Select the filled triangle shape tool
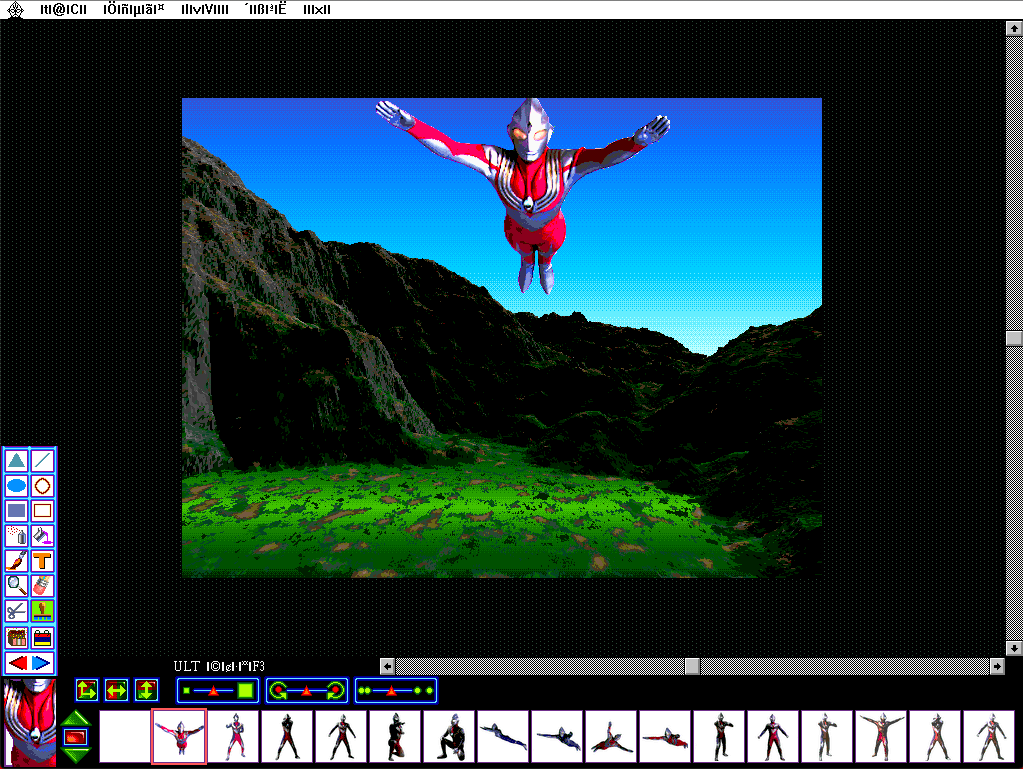The image size is (1023, 769). [x=16, y=460]
